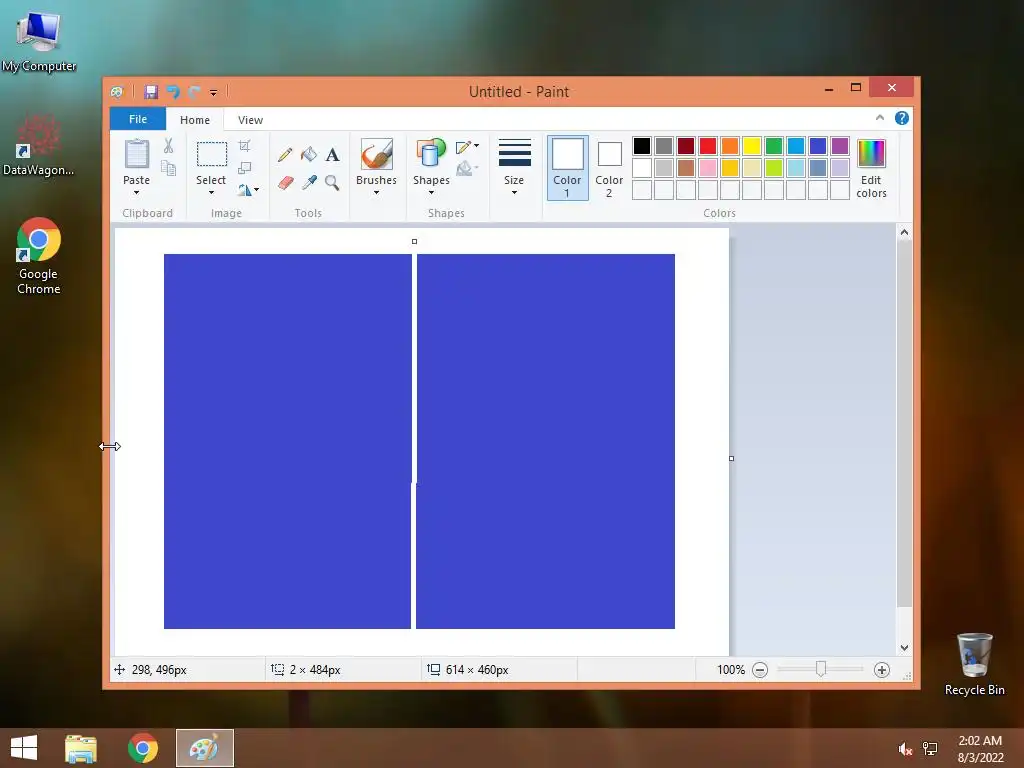Click the Paint icon in title bar
This screenshot has width=1024, height=768.
[x=118, y=92]
